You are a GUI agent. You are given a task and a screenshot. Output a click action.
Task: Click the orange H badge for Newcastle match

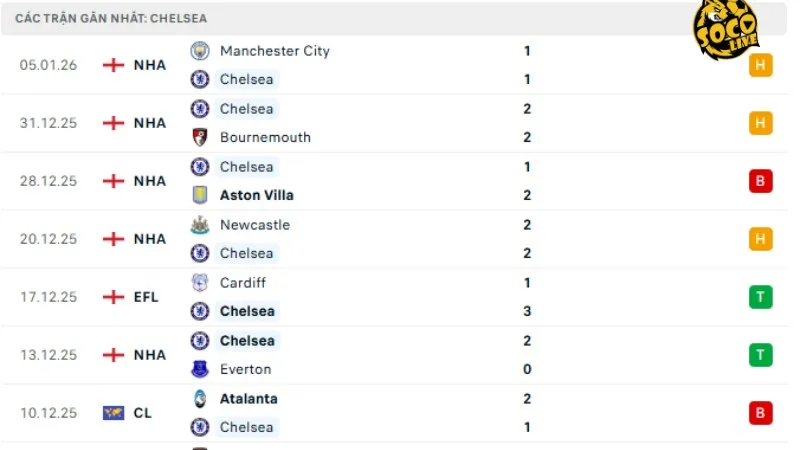point(760,239)
